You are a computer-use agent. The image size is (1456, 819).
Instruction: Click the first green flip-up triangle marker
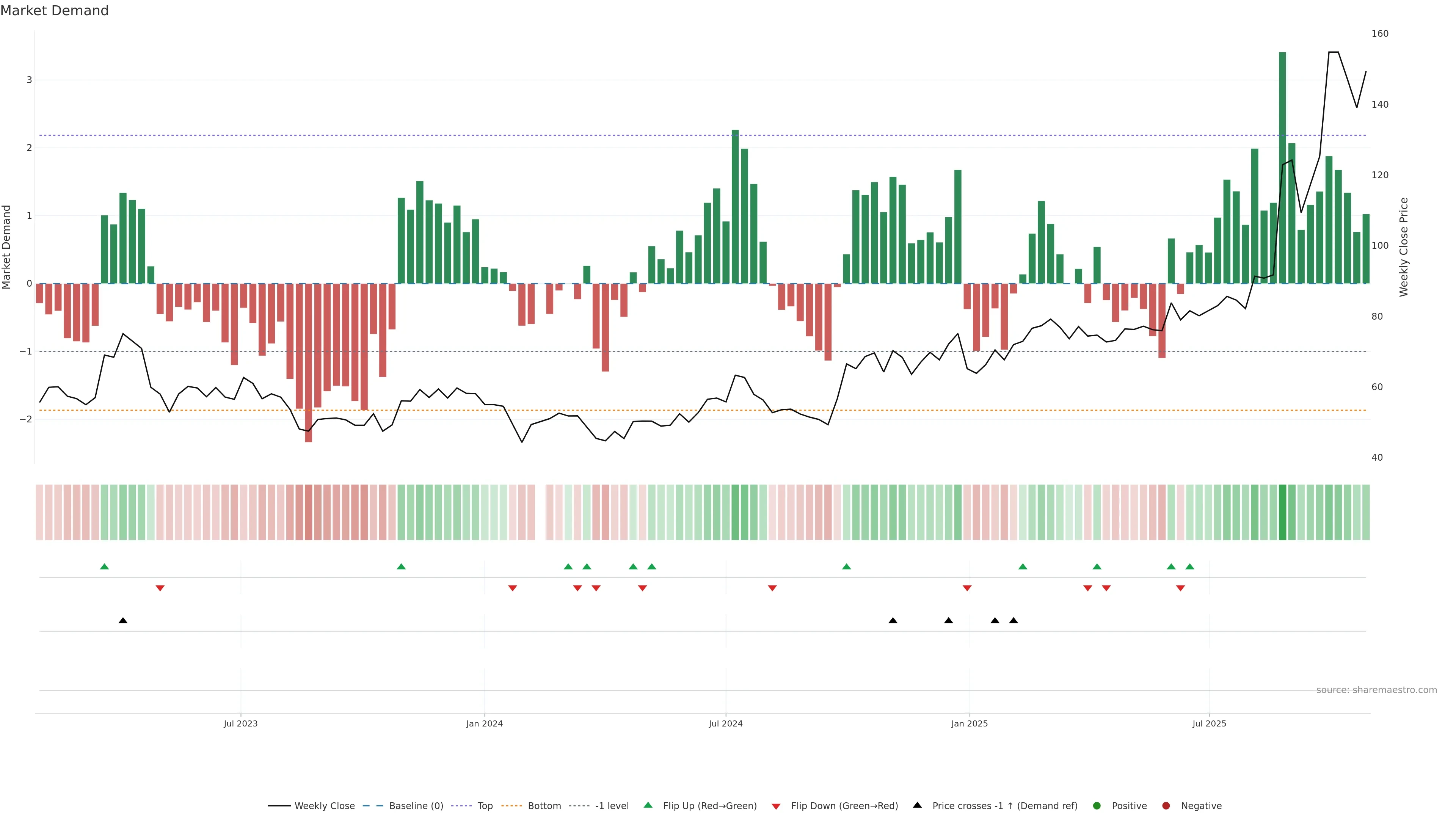(104, 566)
